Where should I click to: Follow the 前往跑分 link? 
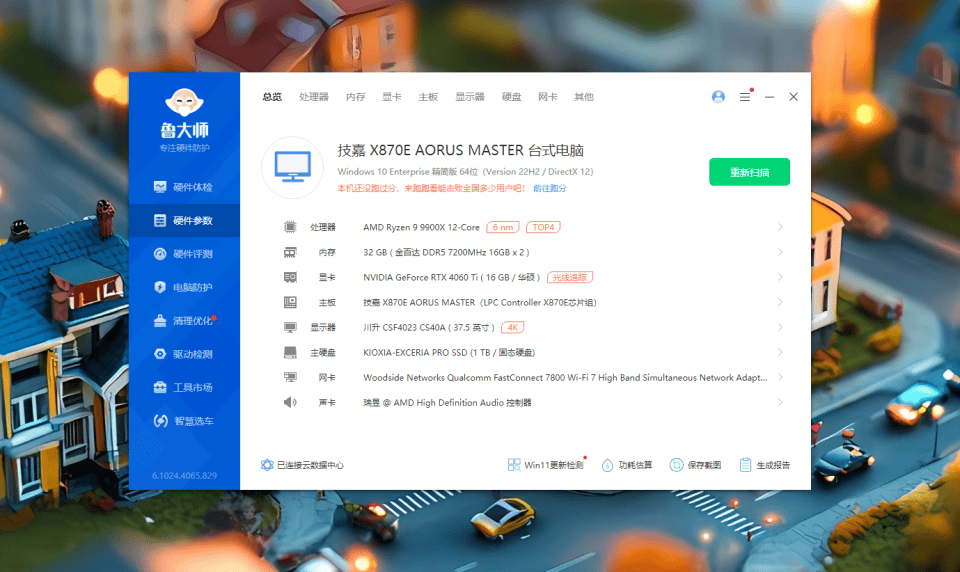point(550,189)
